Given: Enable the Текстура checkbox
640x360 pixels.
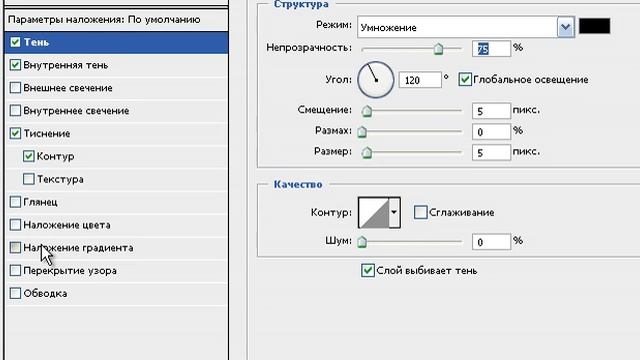Looking at the screenshot, I should pyautogui.click(x=29, y=179).
